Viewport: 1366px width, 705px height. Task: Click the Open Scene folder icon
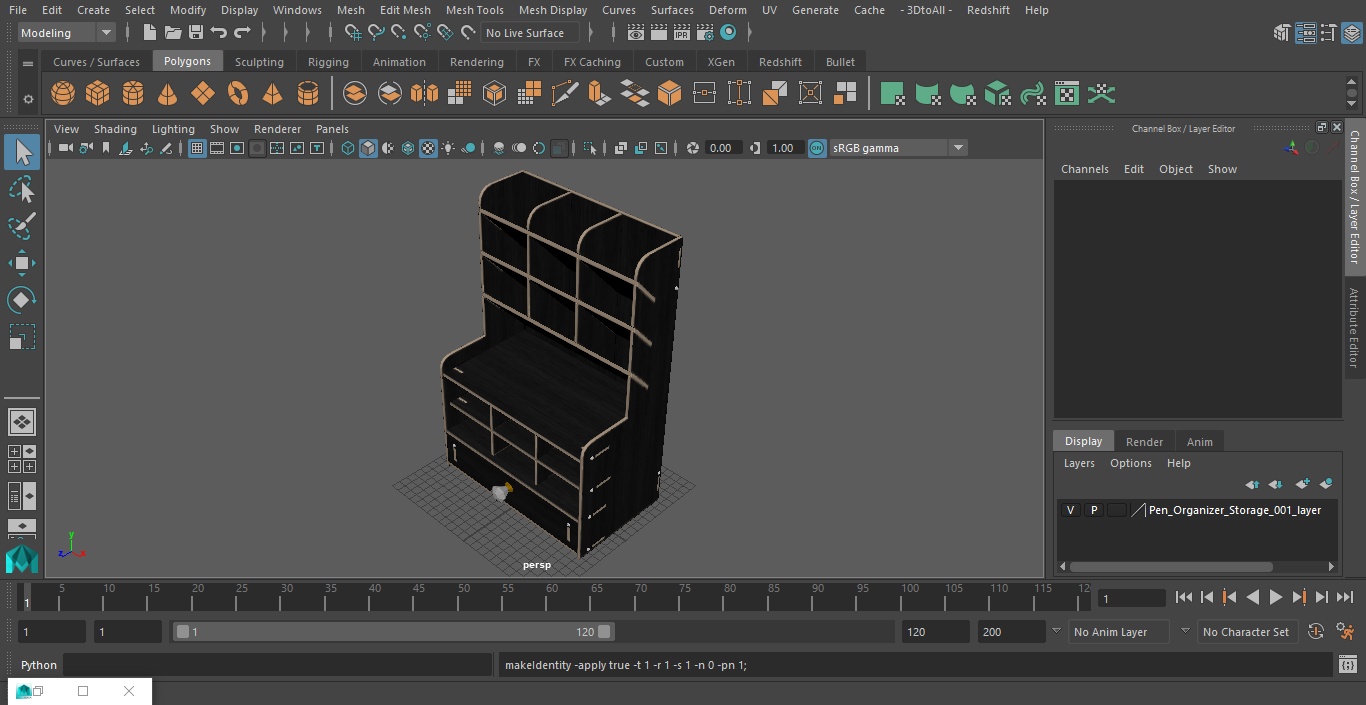173,33
